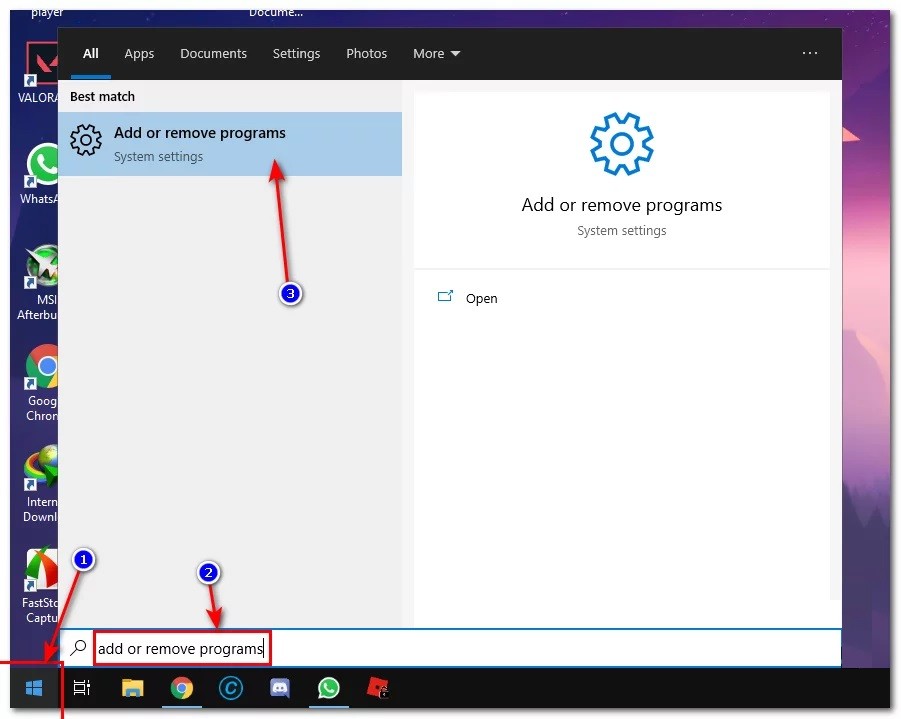This screenshot has height=719, width=901.
Task: Click the search text input field
Action: (x=451, y=648)
